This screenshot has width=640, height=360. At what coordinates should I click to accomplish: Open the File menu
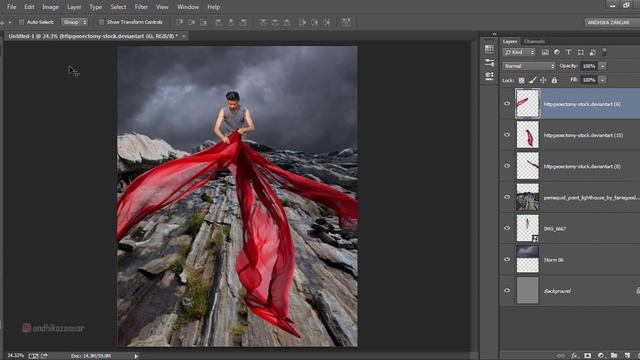pos(11,7)
